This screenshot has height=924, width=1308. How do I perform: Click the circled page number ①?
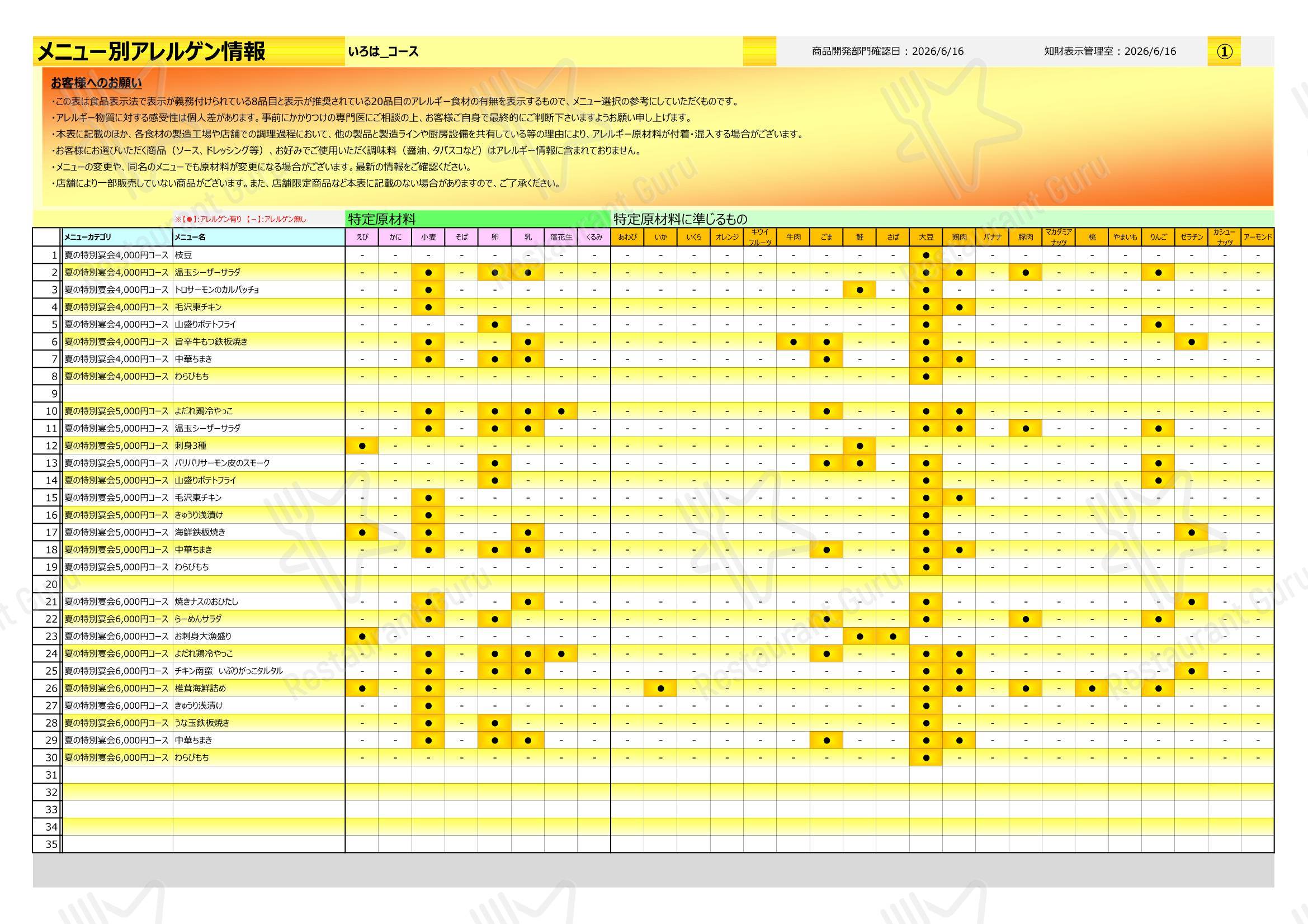(x=1224, y=52)
